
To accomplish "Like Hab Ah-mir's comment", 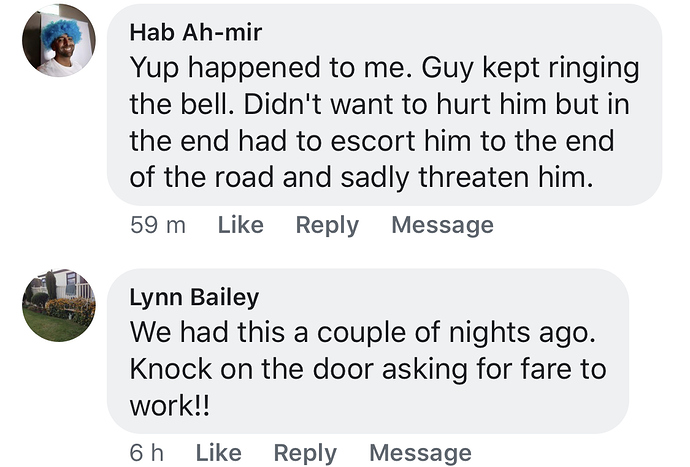I will coord(240,225).
